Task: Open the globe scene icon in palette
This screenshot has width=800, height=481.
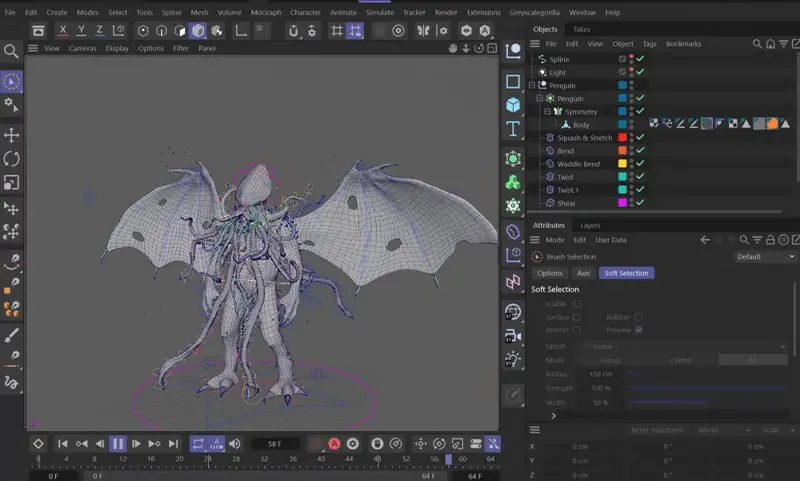Action: point(513,312)
